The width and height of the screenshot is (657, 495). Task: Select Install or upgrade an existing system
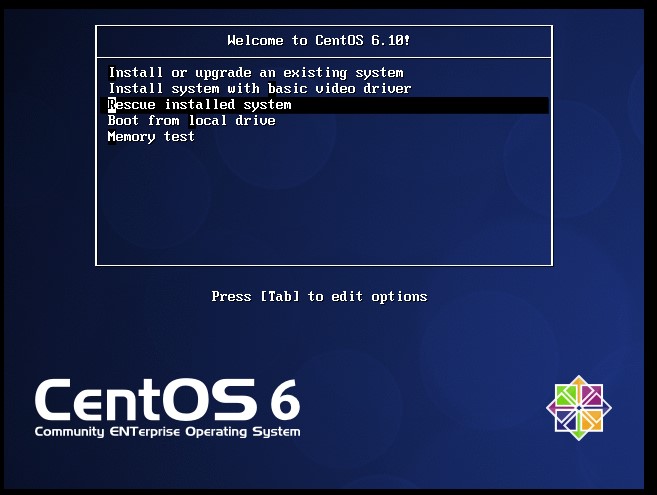pos(256,73)
